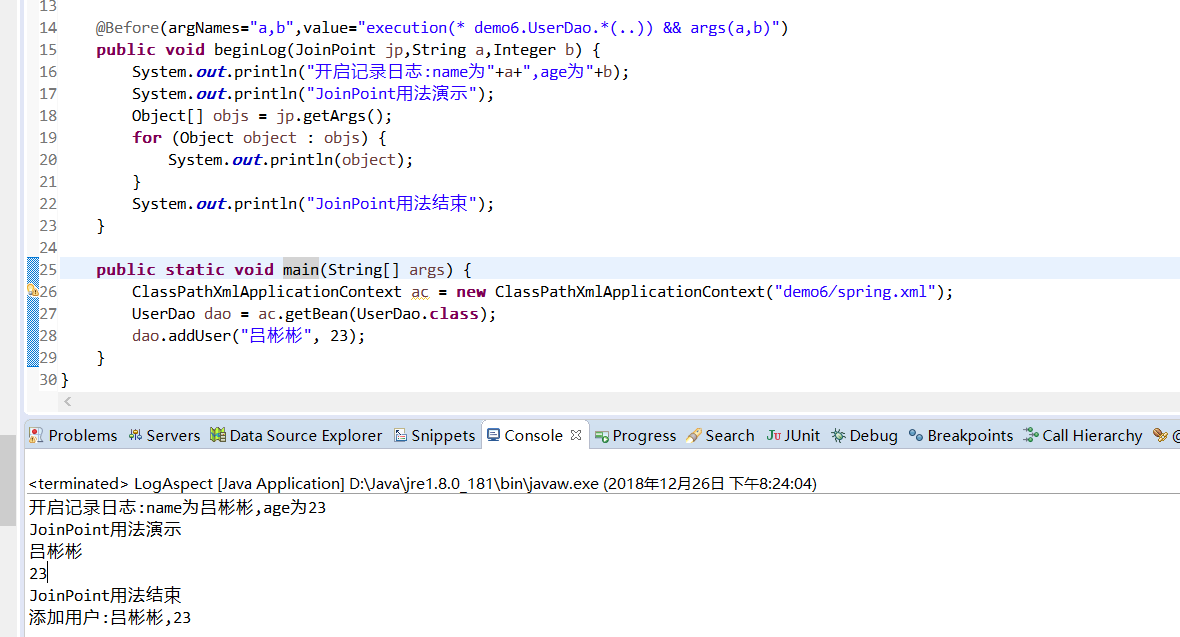Select the Console tab
Screen dimensions: 1180x637
[x=533, y=435]
